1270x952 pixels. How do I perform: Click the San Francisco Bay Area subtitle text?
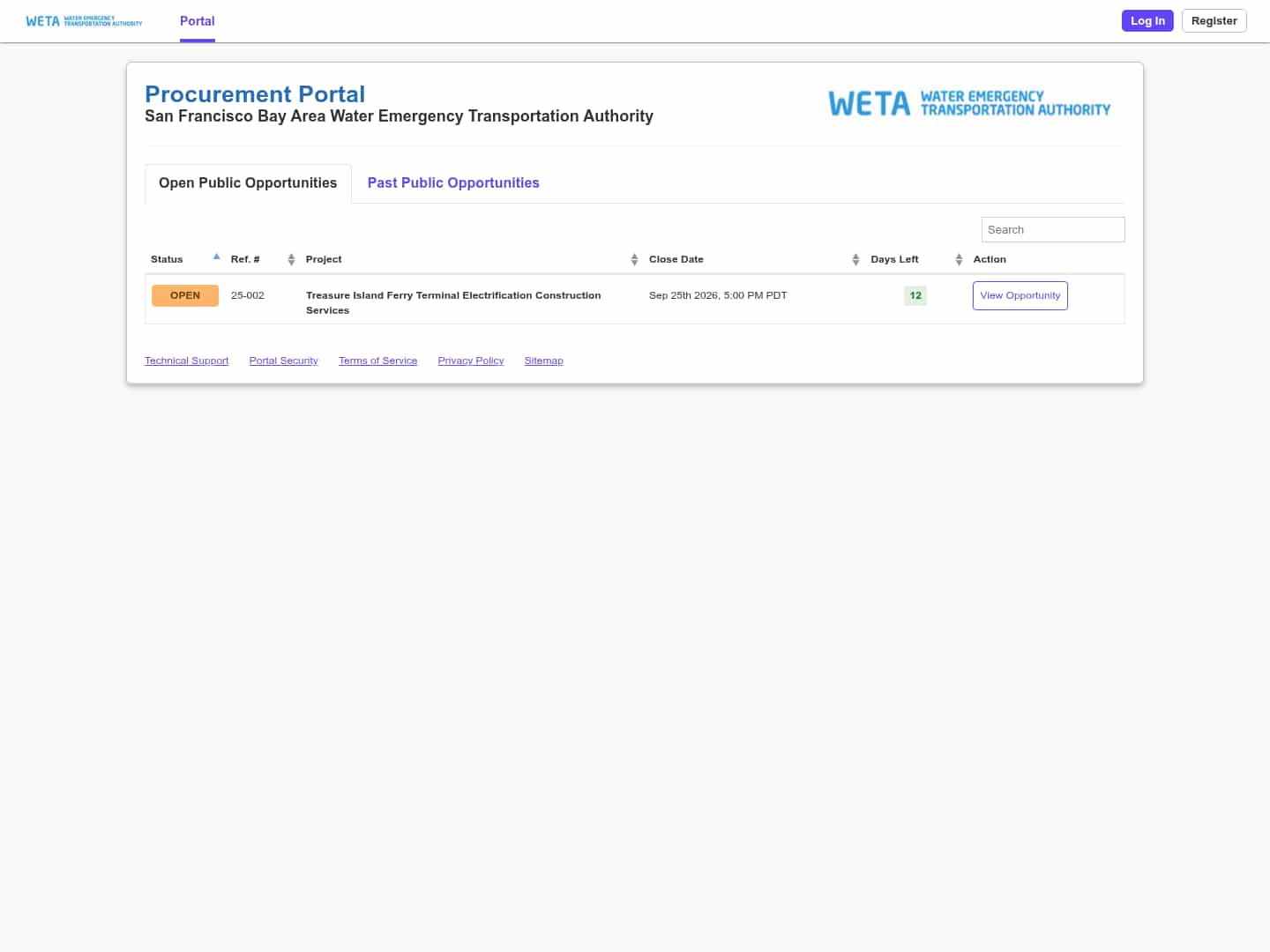399,116
